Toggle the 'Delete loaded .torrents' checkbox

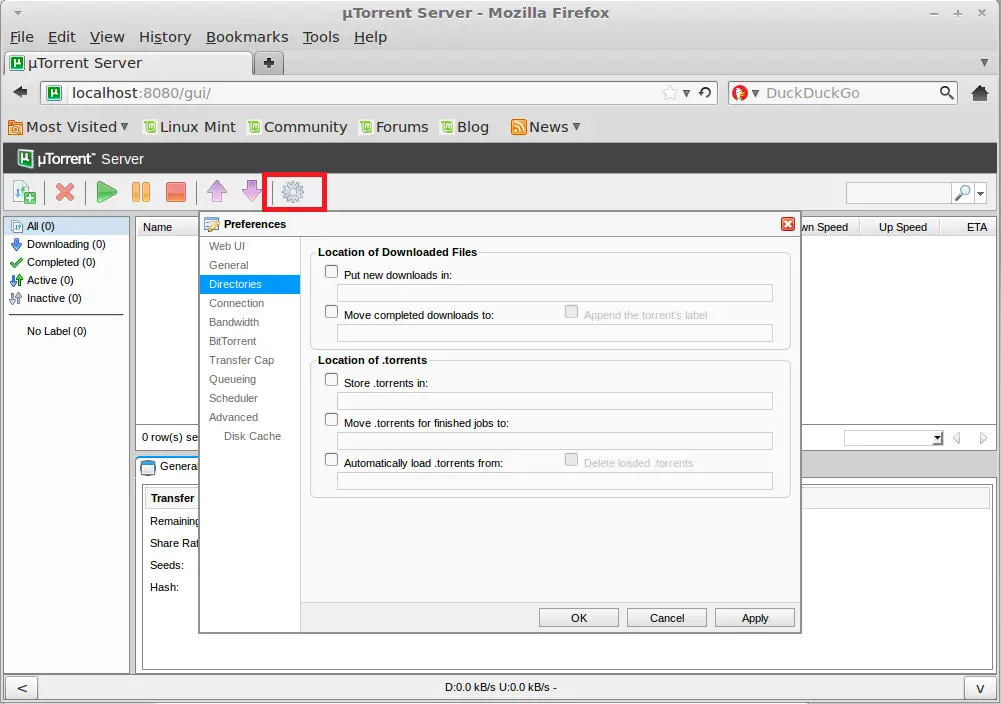[571, 460]
